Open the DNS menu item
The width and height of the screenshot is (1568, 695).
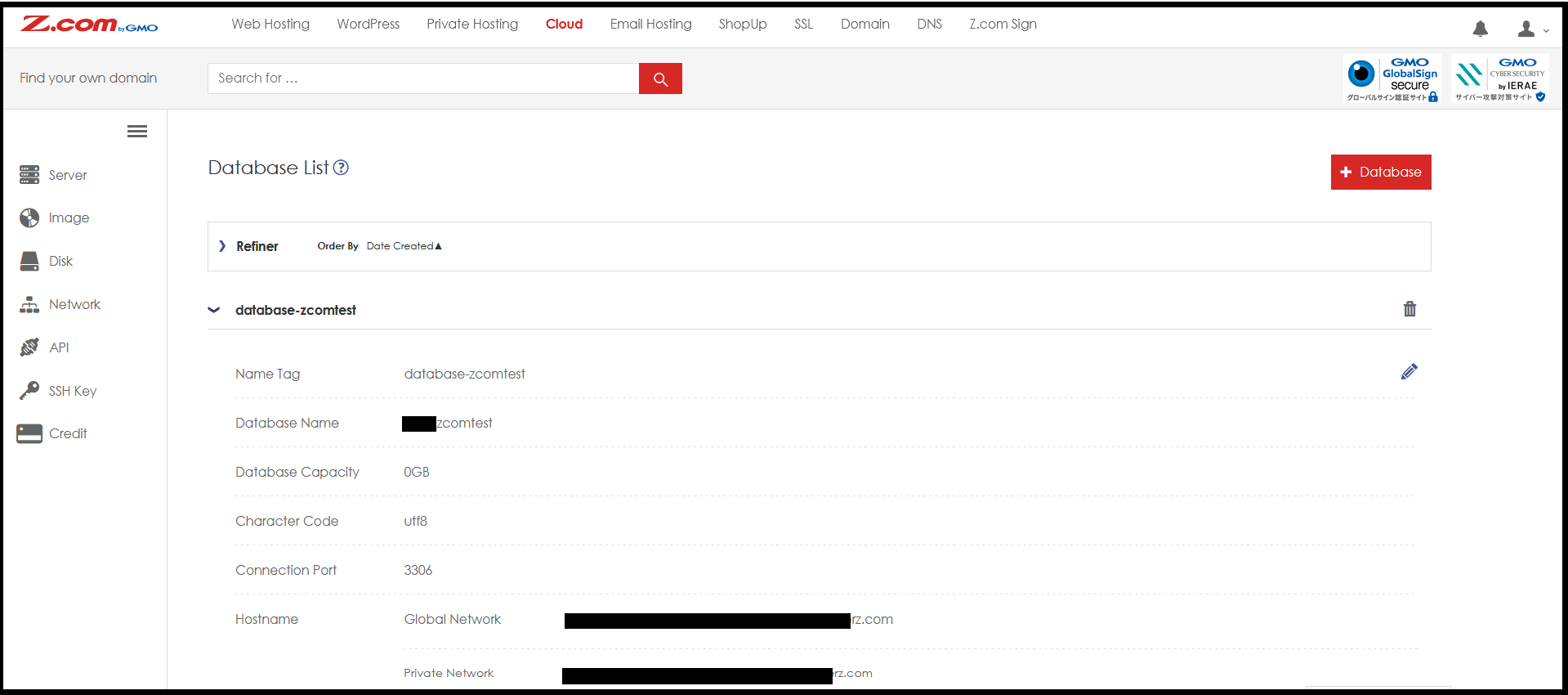coord(929,25)
